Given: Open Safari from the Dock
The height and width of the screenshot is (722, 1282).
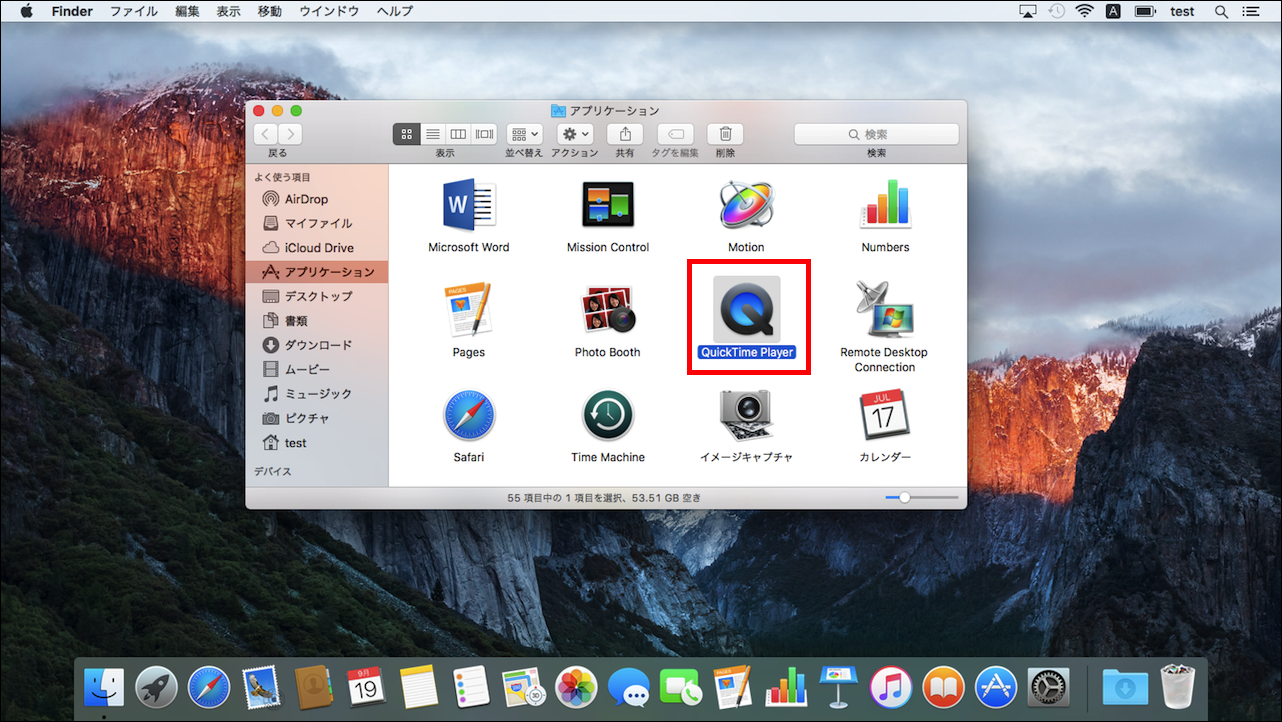Looking at the screenshot, I should click(x=209, y=687).
